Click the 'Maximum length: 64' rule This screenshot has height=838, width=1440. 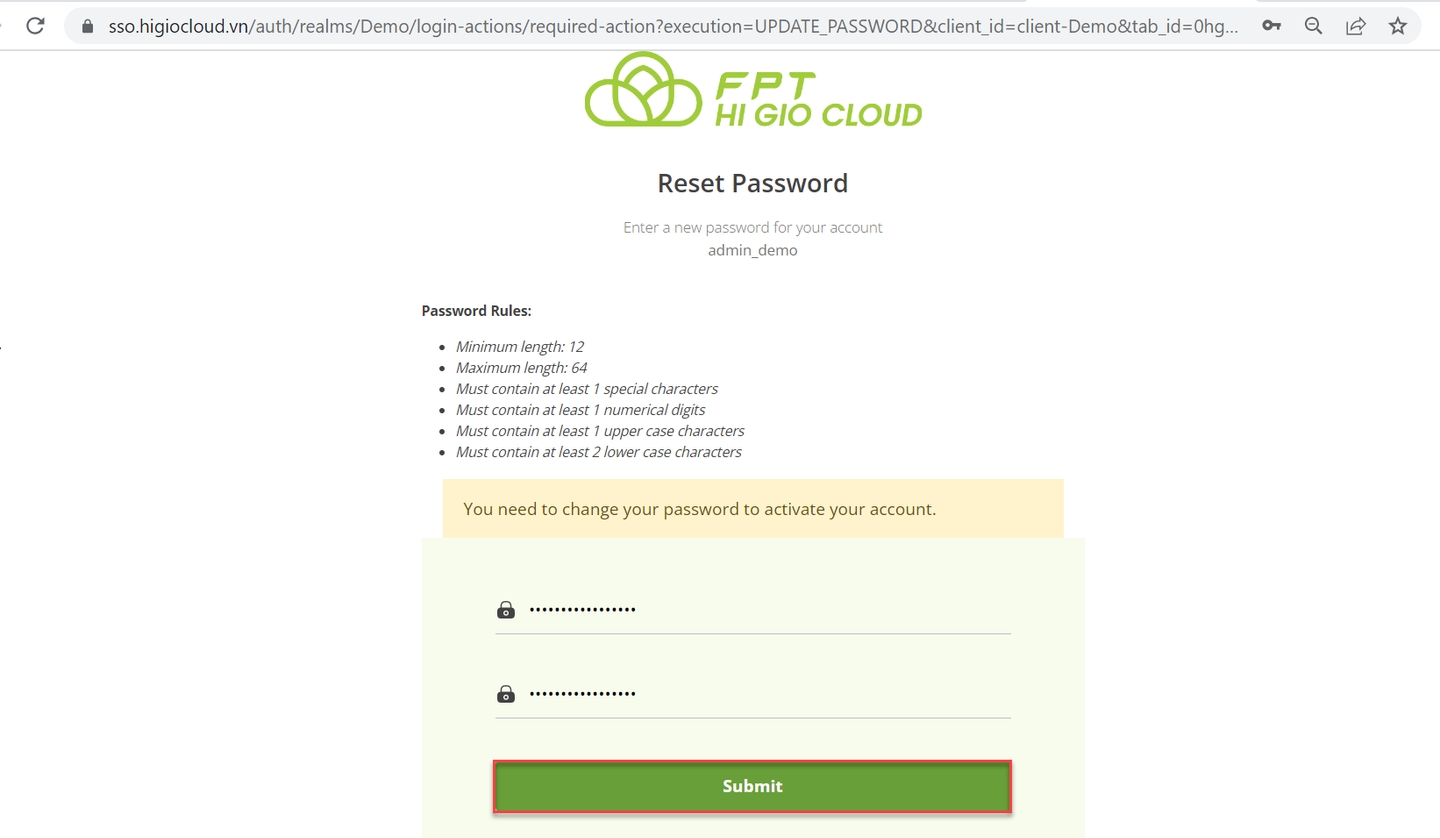click(521, 368)
